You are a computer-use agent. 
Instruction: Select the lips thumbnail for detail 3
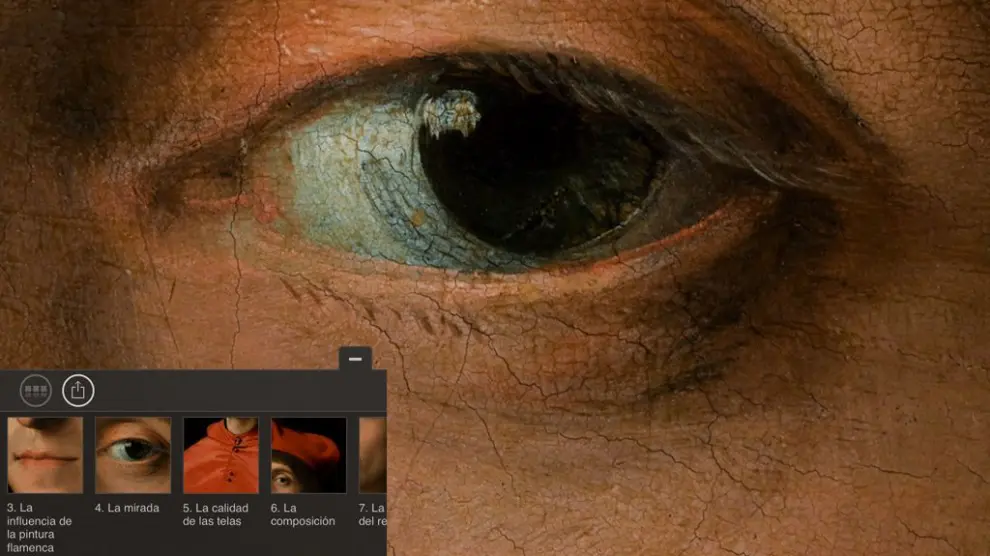coord(45,455)
